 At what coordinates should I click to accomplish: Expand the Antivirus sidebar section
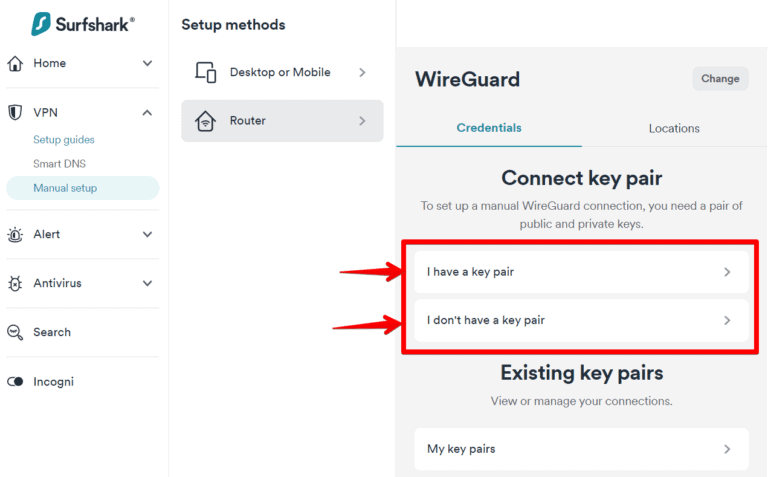point(147,284)
